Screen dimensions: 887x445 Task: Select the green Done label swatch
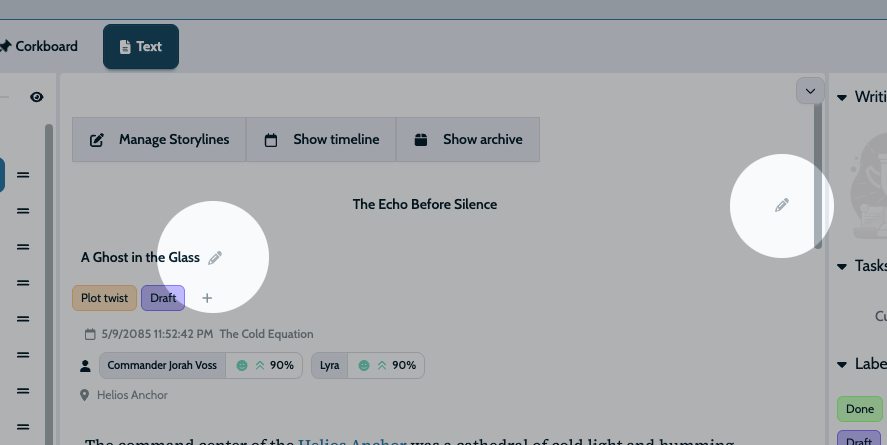pos(859,409)
